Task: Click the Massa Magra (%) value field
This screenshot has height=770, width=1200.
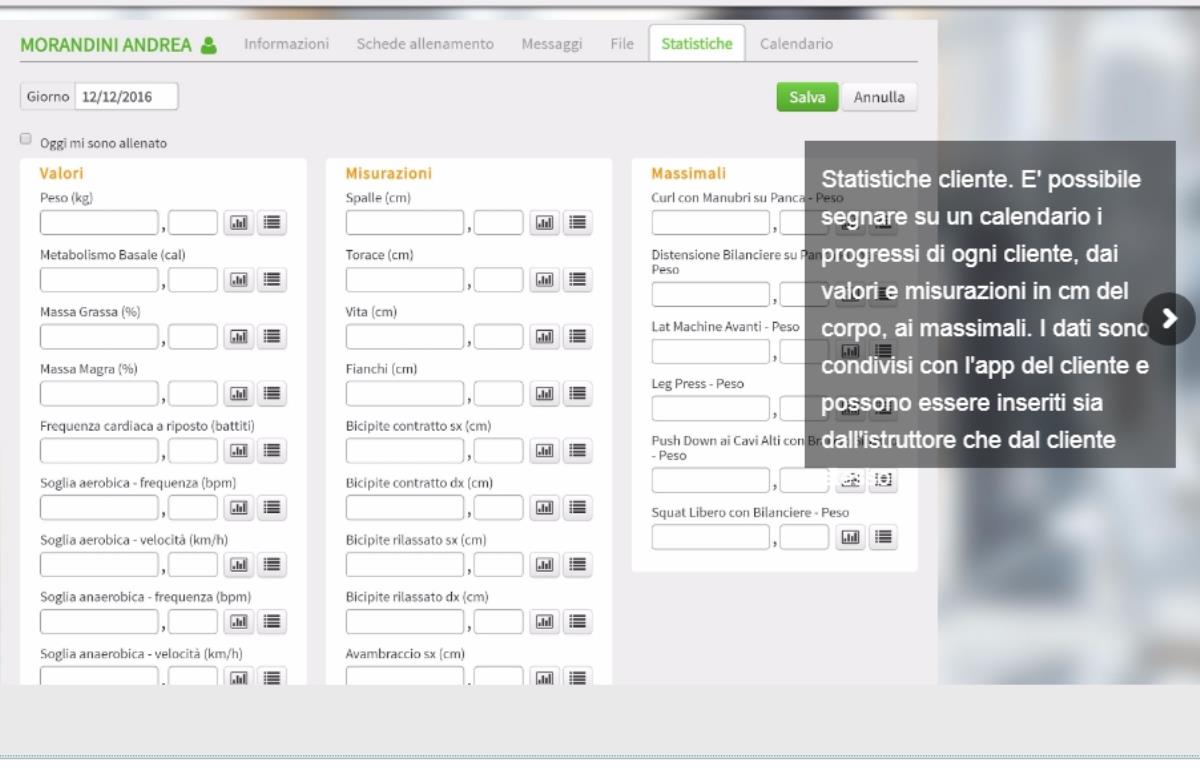Action: (x=99, y=394)
